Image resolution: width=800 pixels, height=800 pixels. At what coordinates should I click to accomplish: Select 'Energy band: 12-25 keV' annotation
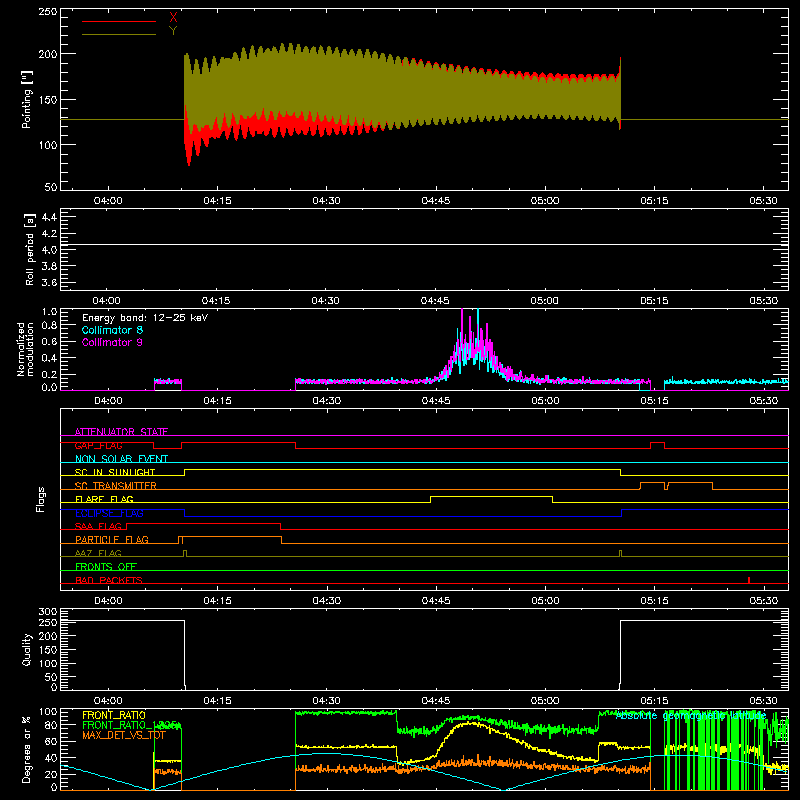145,318
